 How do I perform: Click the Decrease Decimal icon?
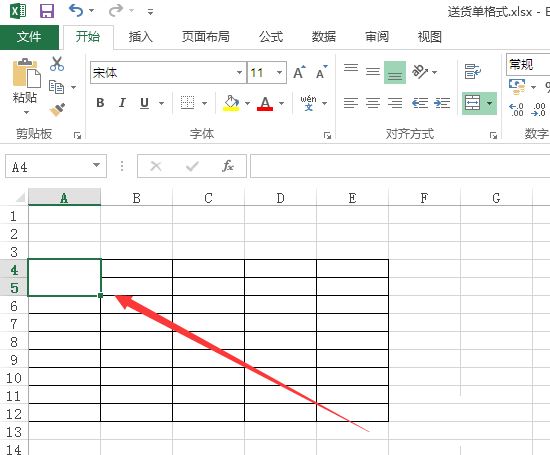(x=538, y=109)
